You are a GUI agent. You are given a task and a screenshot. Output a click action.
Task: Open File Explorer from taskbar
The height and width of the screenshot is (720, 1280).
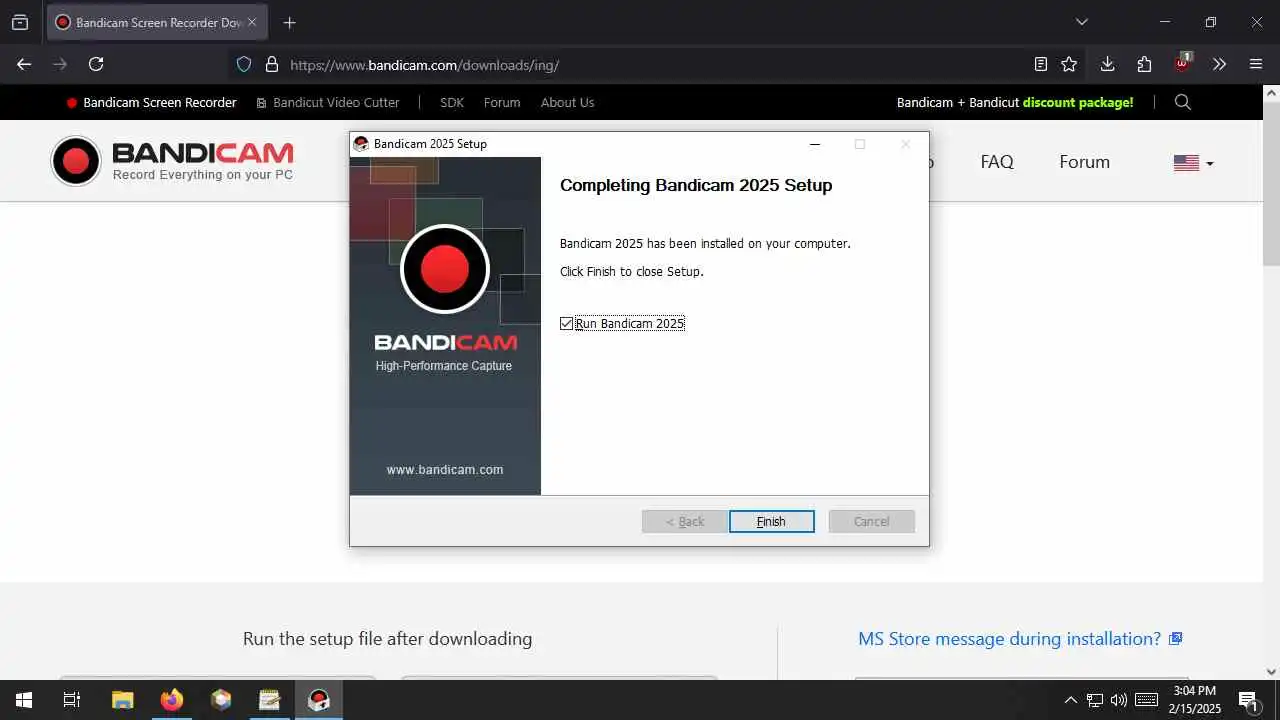click(x=122, y=700)
